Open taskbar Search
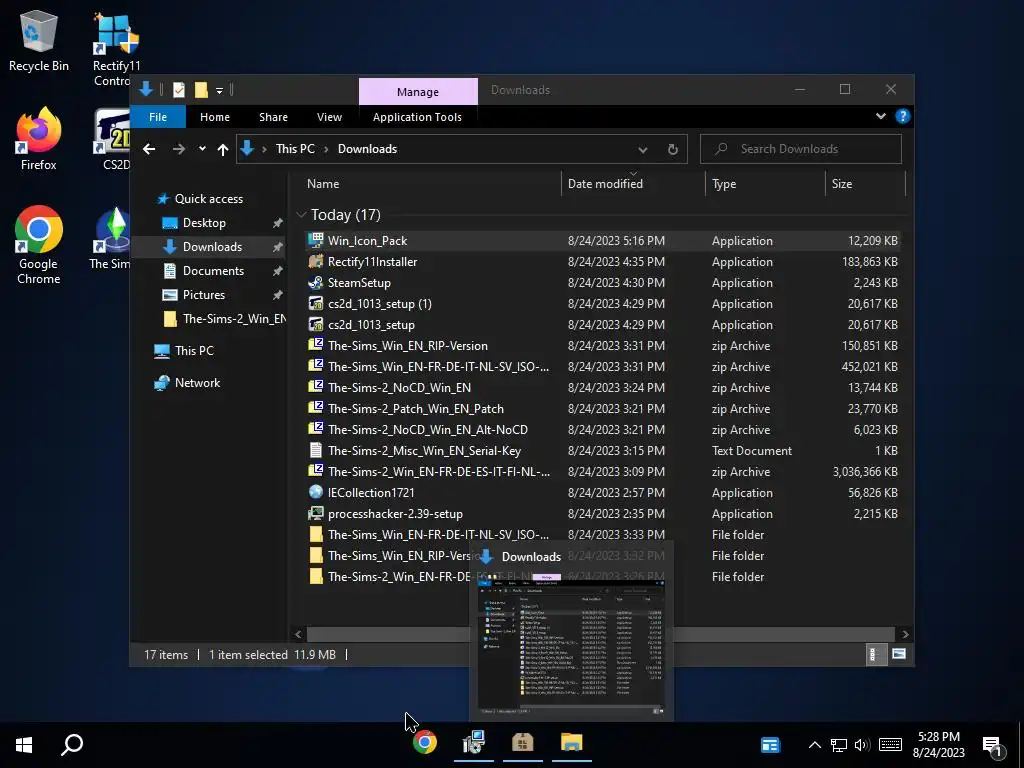The width and height of the screenshot is (1024, 768). click(72, 744)
